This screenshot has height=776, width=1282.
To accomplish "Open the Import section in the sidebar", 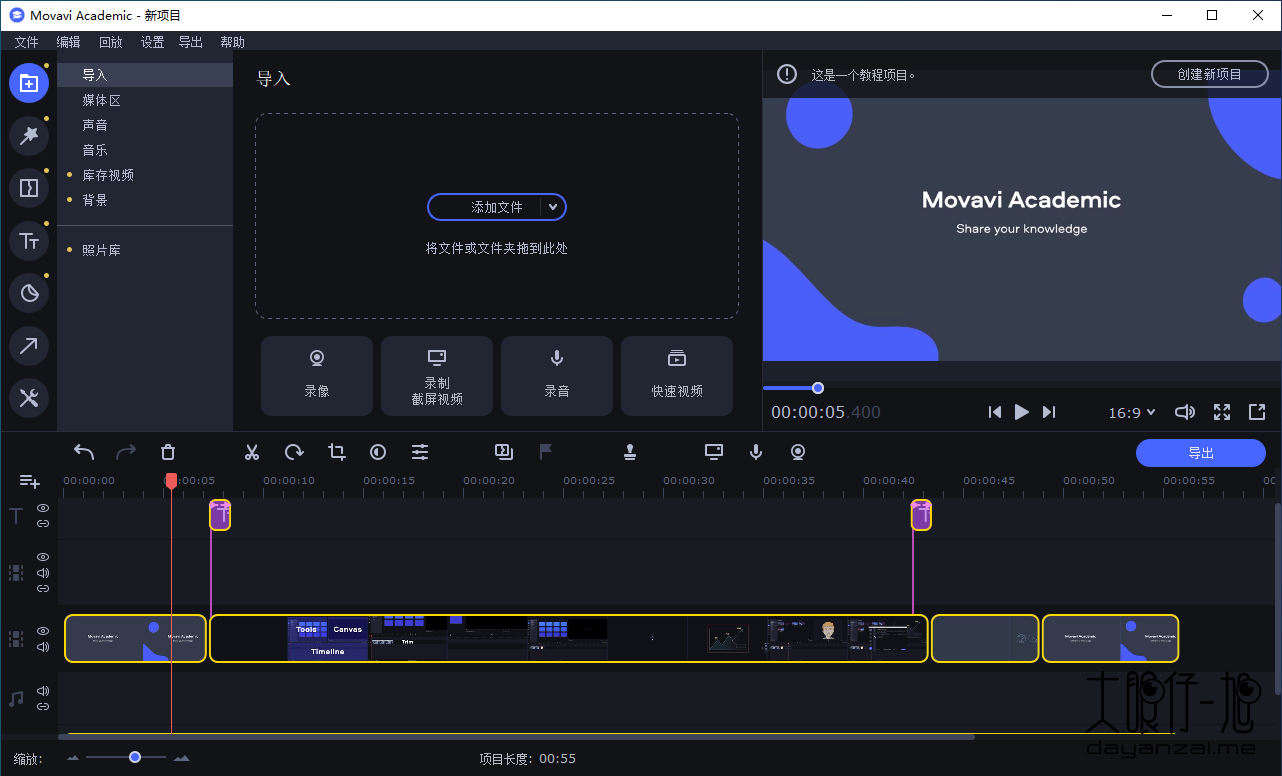I will (145, 75).
